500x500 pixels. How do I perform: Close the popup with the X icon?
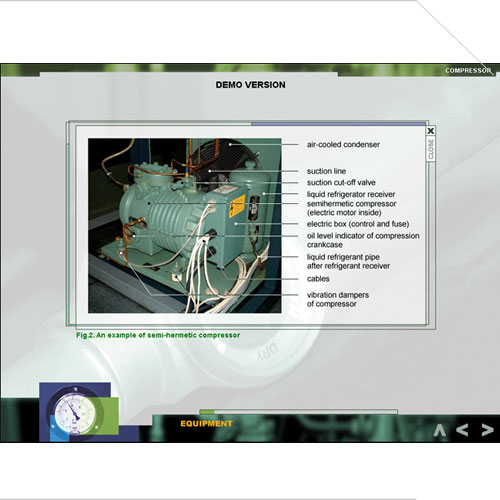tap(431, 131)
